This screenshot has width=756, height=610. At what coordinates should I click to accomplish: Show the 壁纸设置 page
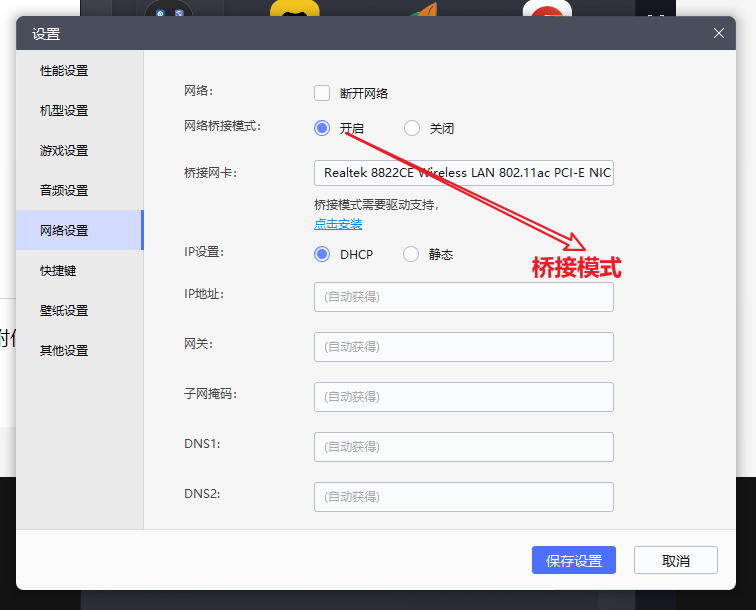(64, 311)
